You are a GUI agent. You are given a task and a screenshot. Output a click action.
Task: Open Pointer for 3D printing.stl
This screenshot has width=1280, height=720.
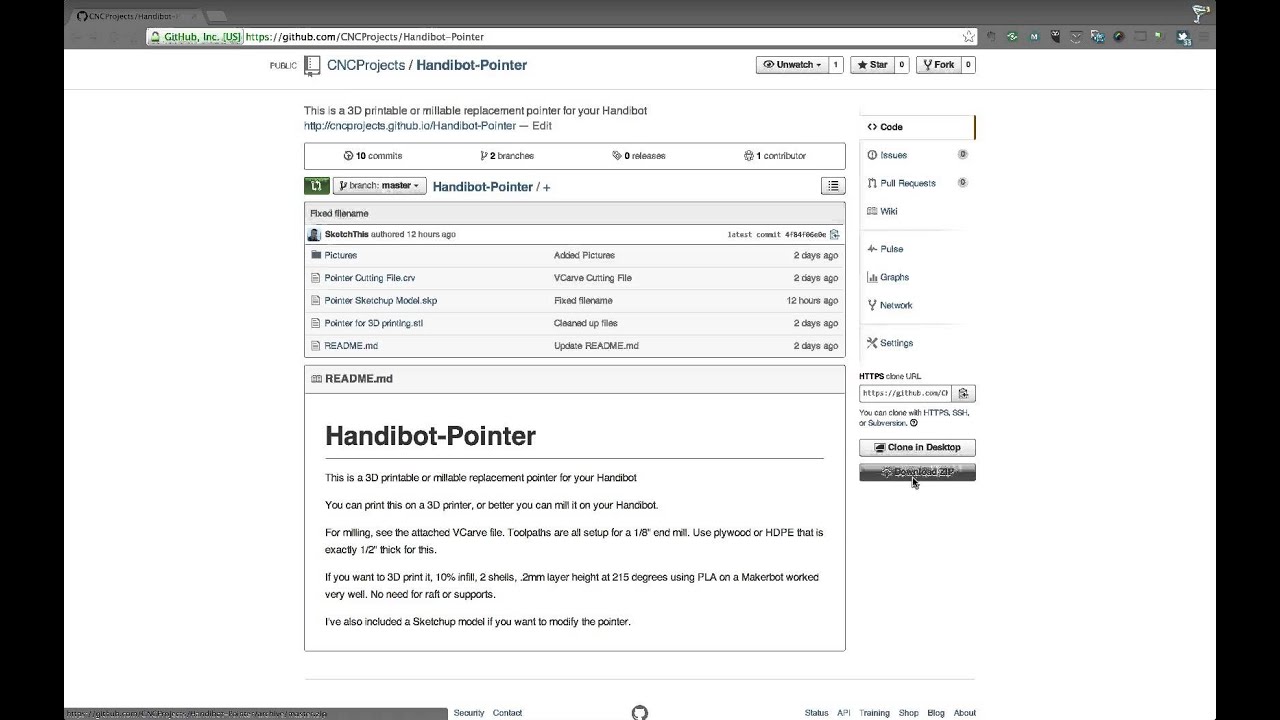coord(374,323)
